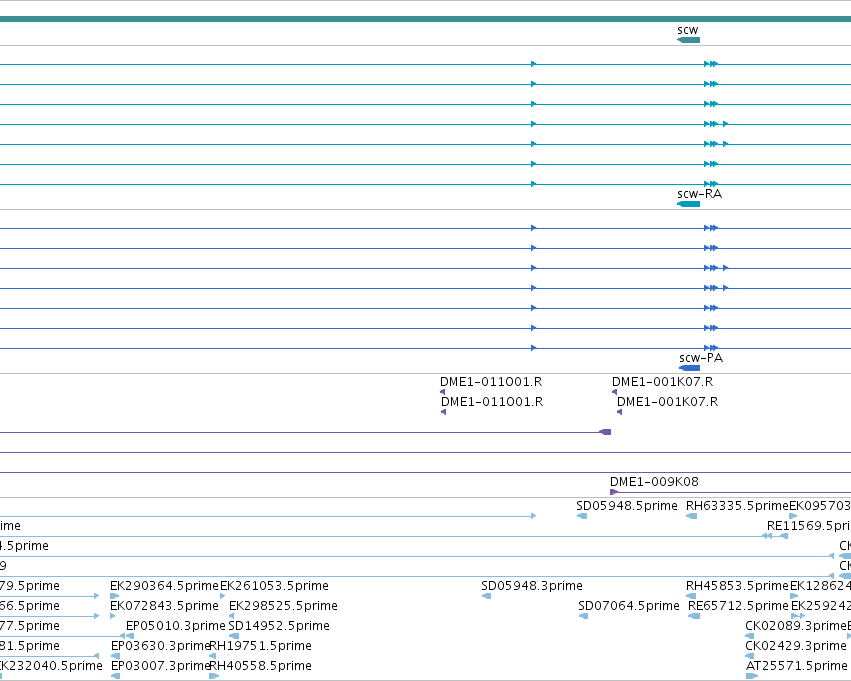Select the EK298525.5prime EST label
851x681 pixels.
point(283,606)
